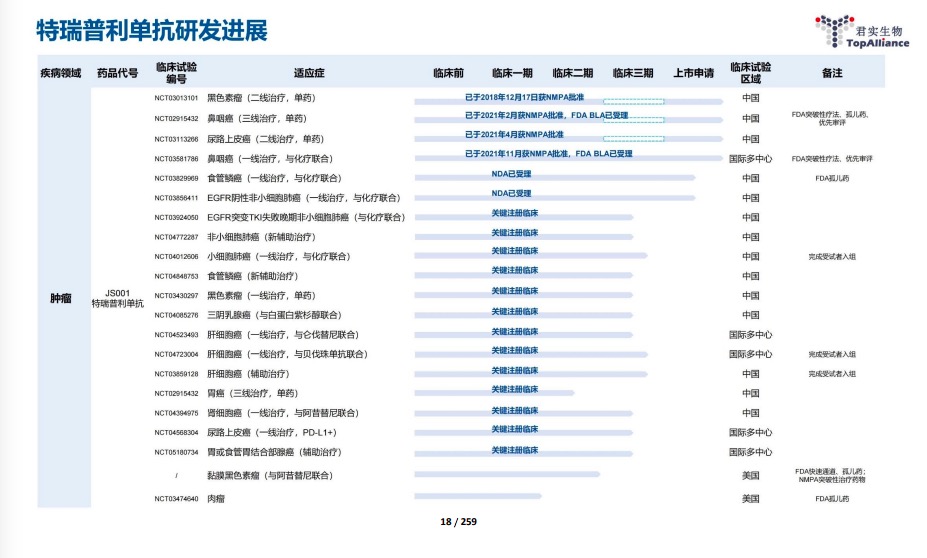Select the 肿瘤 disease area cell
Image resolution: width=927 pixels, height=558 pixels.
59,298
